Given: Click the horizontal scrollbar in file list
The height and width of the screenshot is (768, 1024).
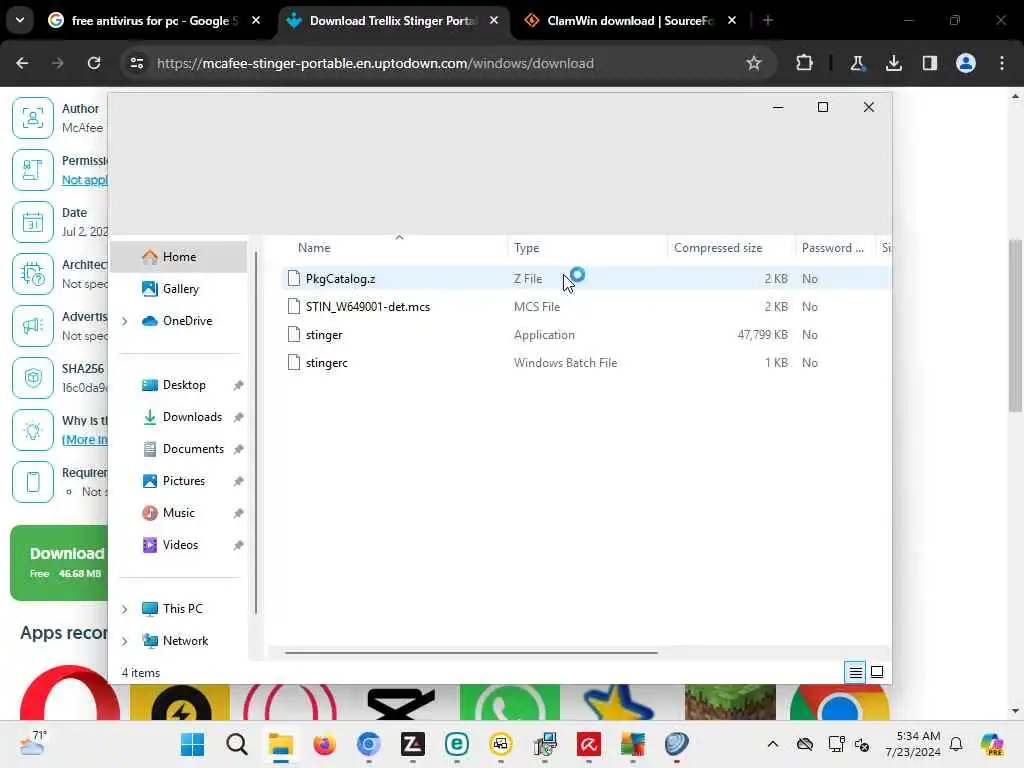Looking at the screenshot, I should tap(471, 652).
